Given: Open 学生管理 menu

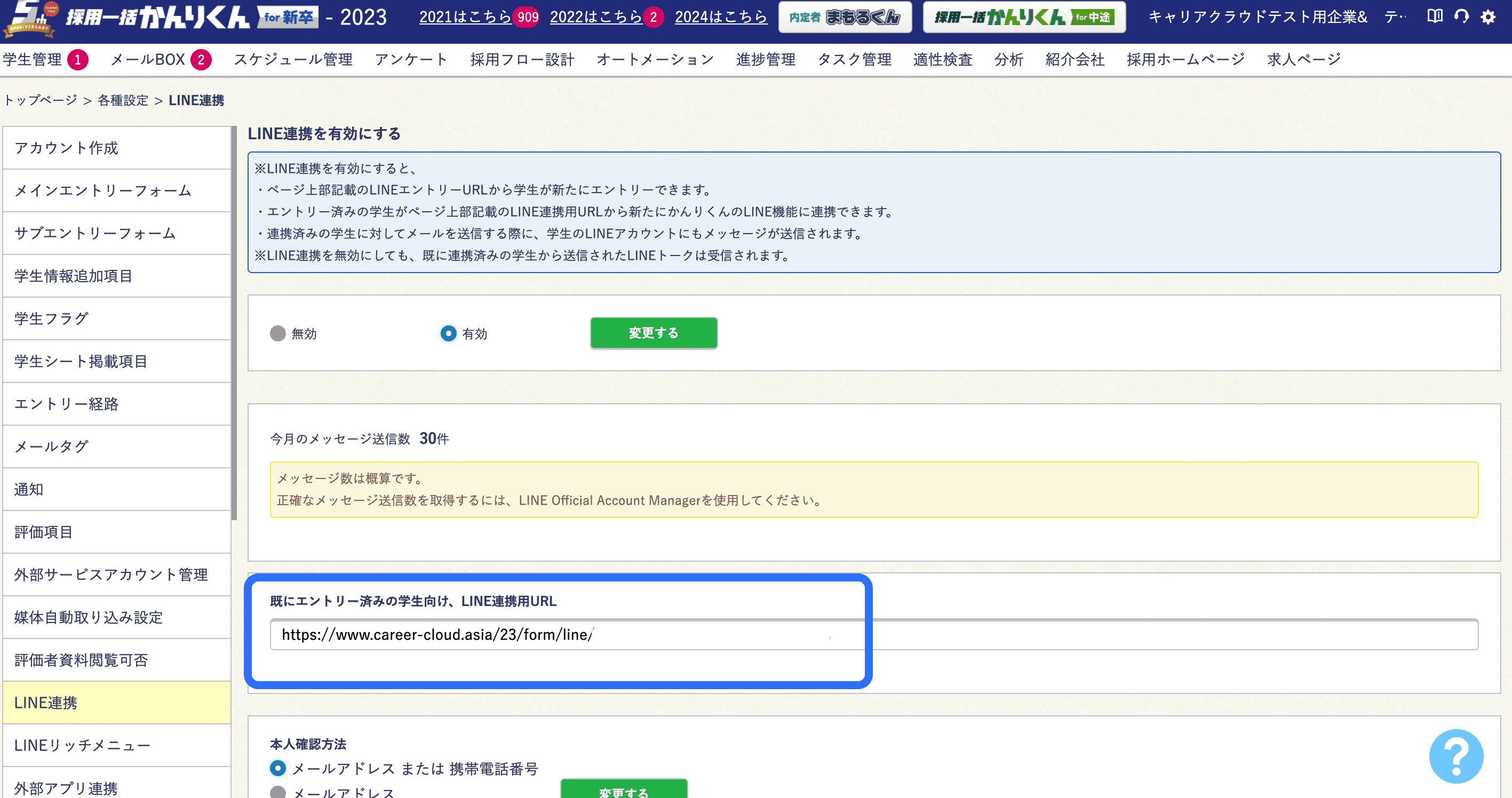Looking at the screenshot, I should point(33,59).
